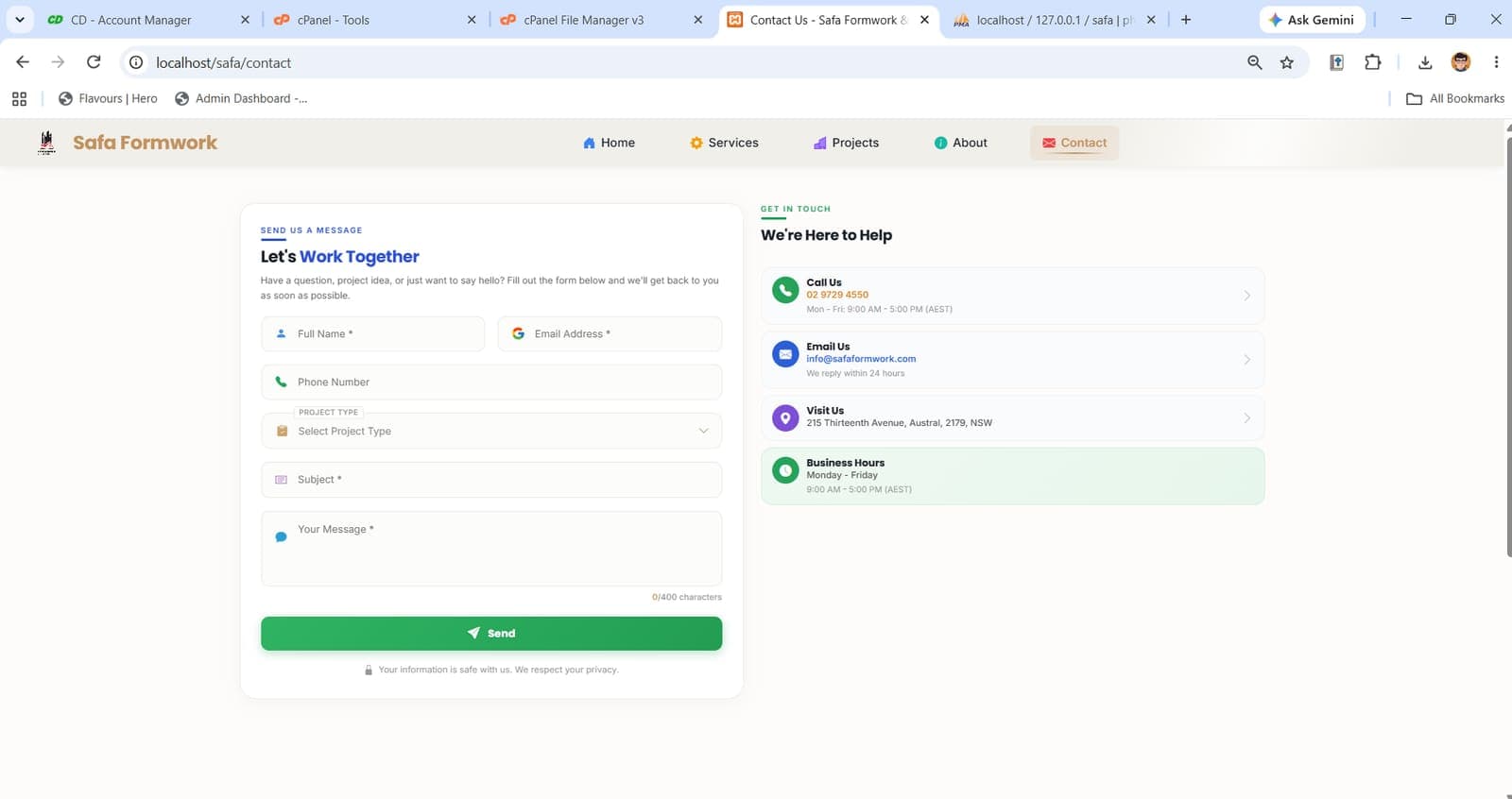The width and height of the screenshot is (1512, 799).
Task: Click the purple location pin icon in Visit Us
Action: [x=785, y=417]
